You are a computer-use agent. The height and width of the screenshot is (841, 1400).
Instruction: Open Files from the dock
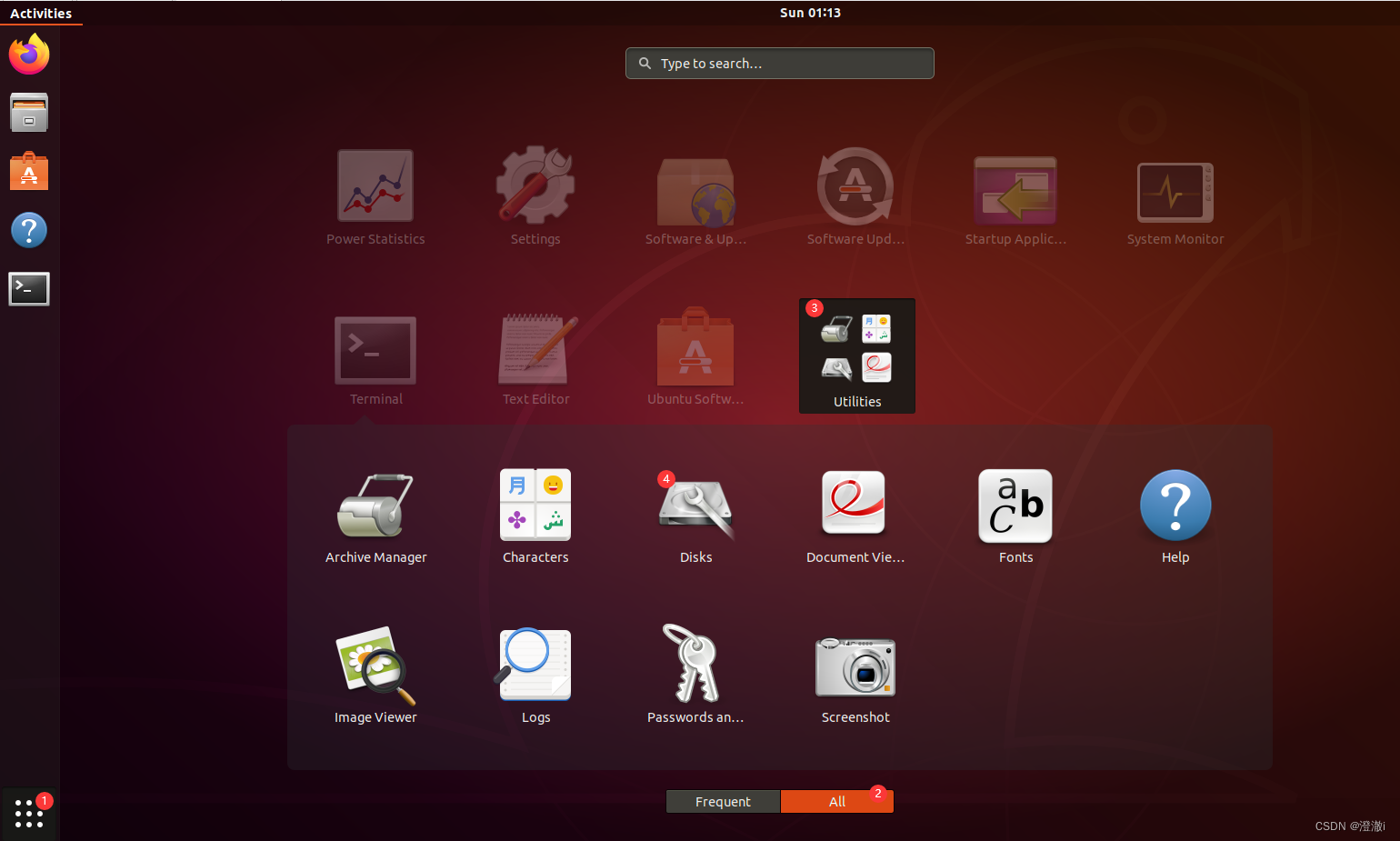click(29, 113)
